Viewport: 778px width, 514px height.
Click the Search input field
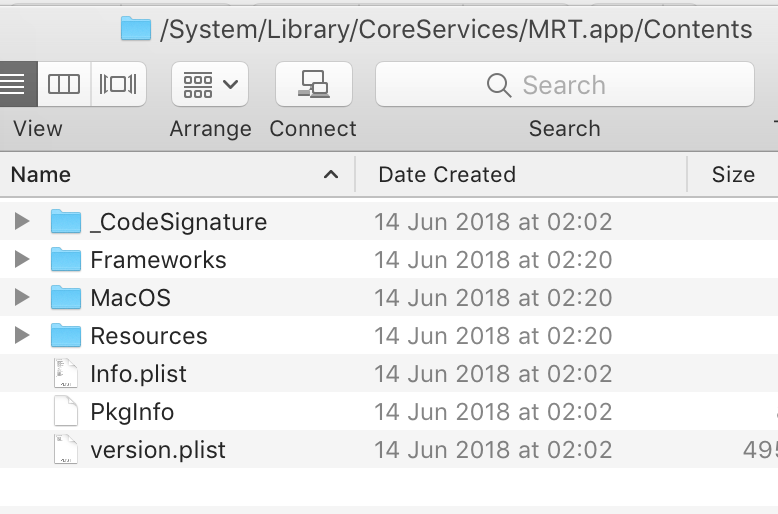click(564, 85)
